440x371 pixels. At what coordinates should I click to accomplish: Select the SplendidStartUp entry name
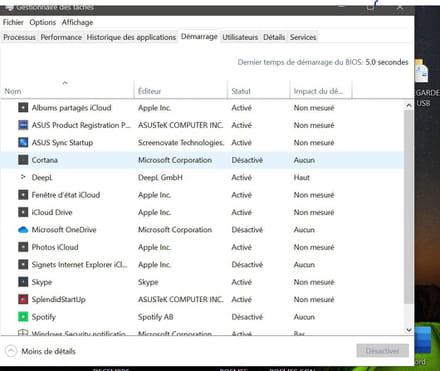pos(58,299)
